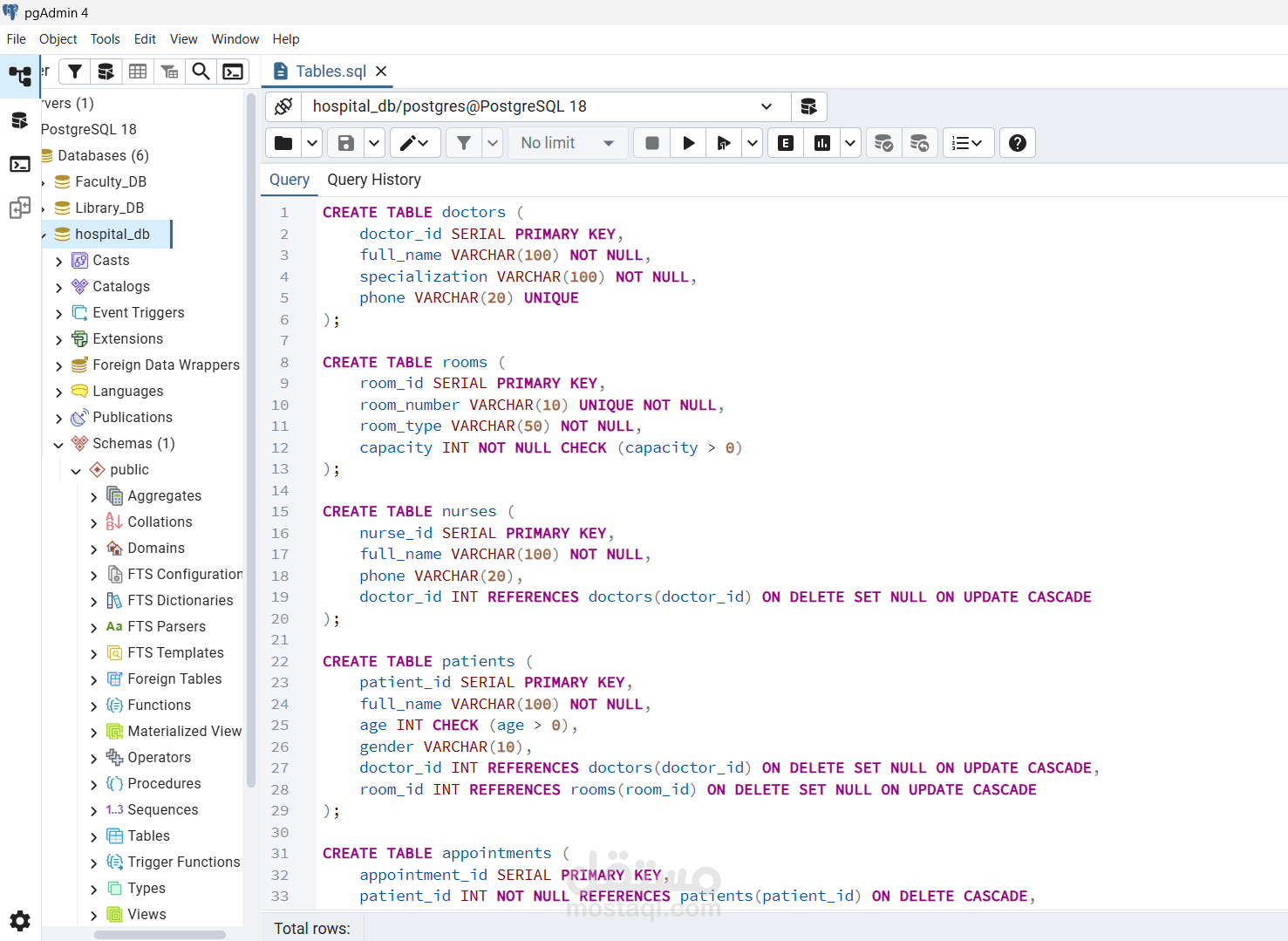Open the PSQL Tool from the browser toolbar
Image resolution: width=1288 pixels, height=941 pixels.
(x=233, y=72)
